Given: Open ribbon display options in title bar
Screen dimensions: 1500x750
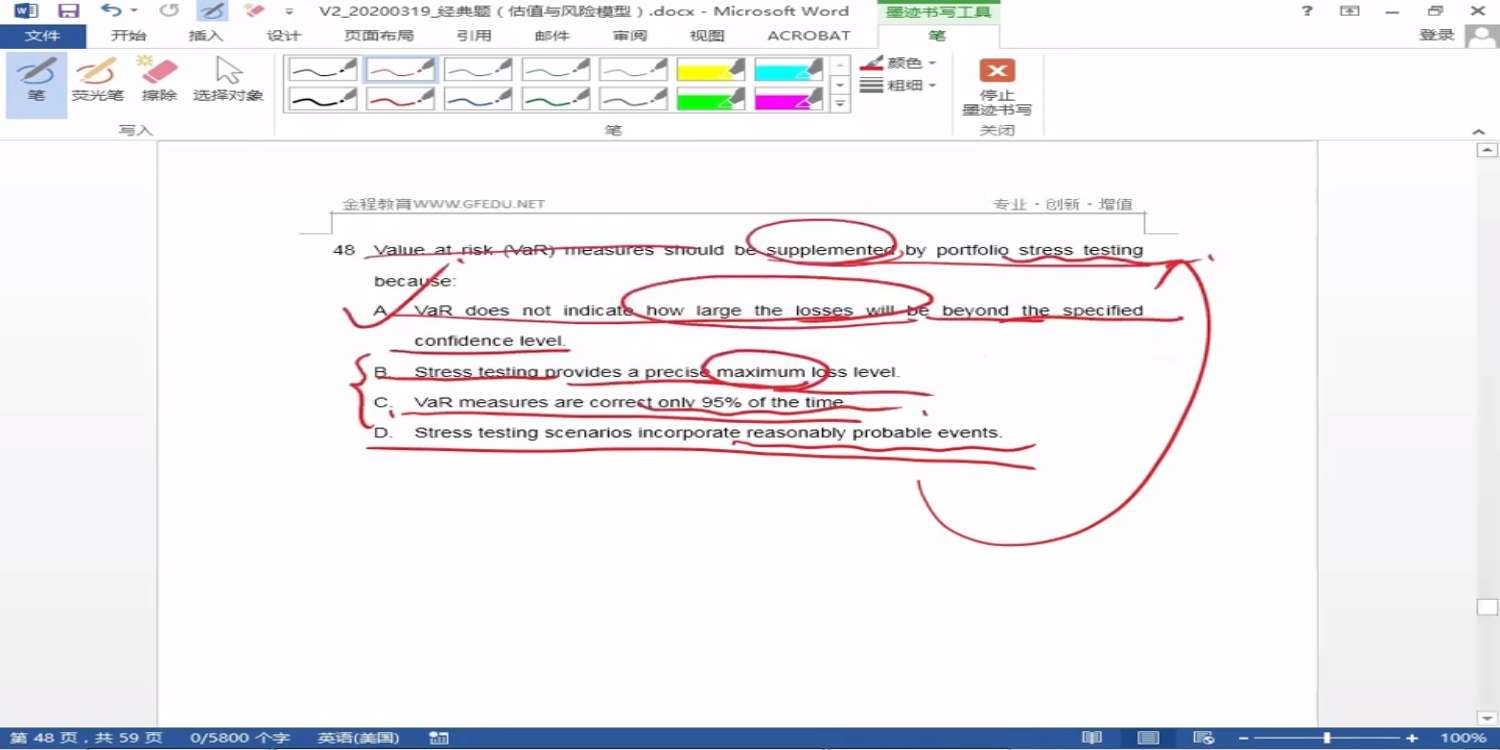Looking at the screenshot, I should point(1349,11).
